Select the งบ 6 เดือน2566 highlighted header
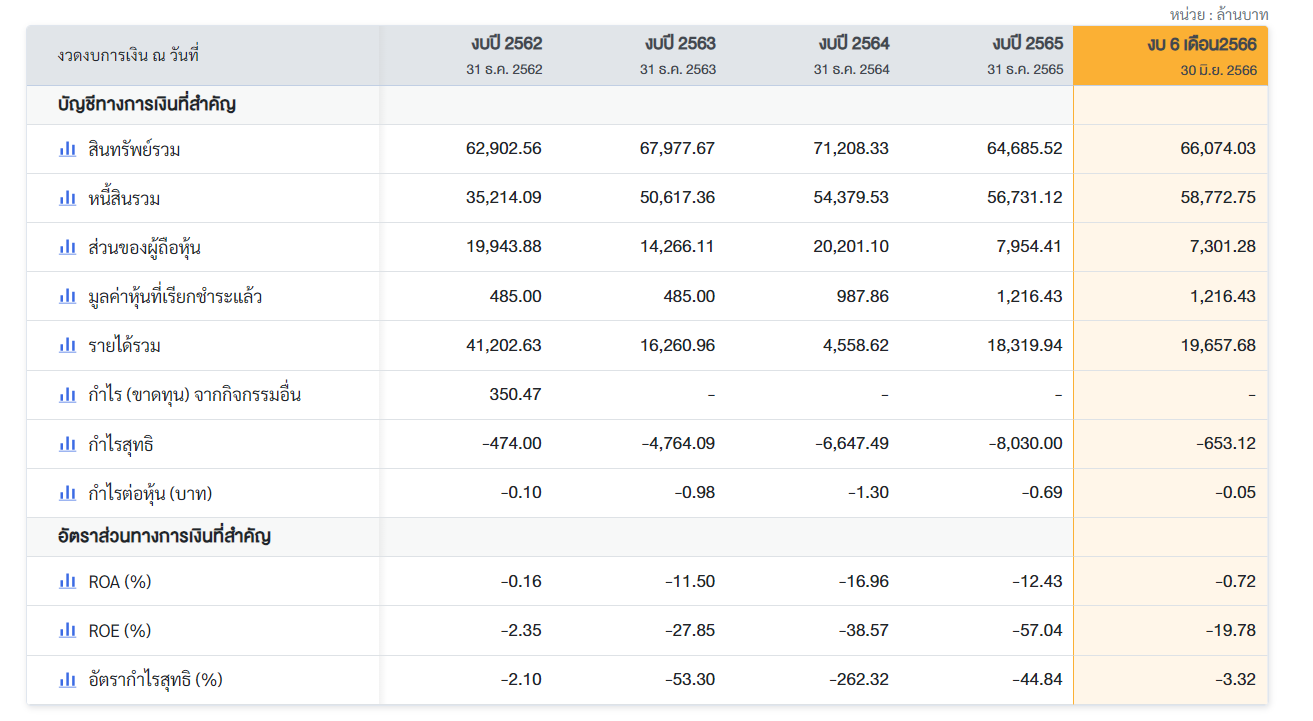Image resolution: width=1313 pixels, height=721 pixels. 1170,55
